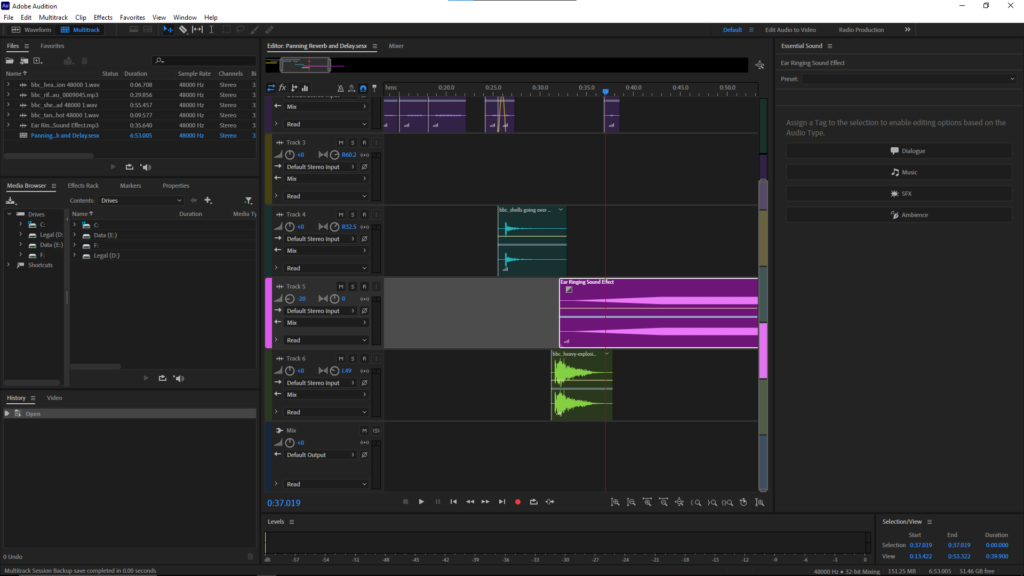The image size is (1024, 576).
Task: Click the red Record button in transport
Action: pos(518,501)
